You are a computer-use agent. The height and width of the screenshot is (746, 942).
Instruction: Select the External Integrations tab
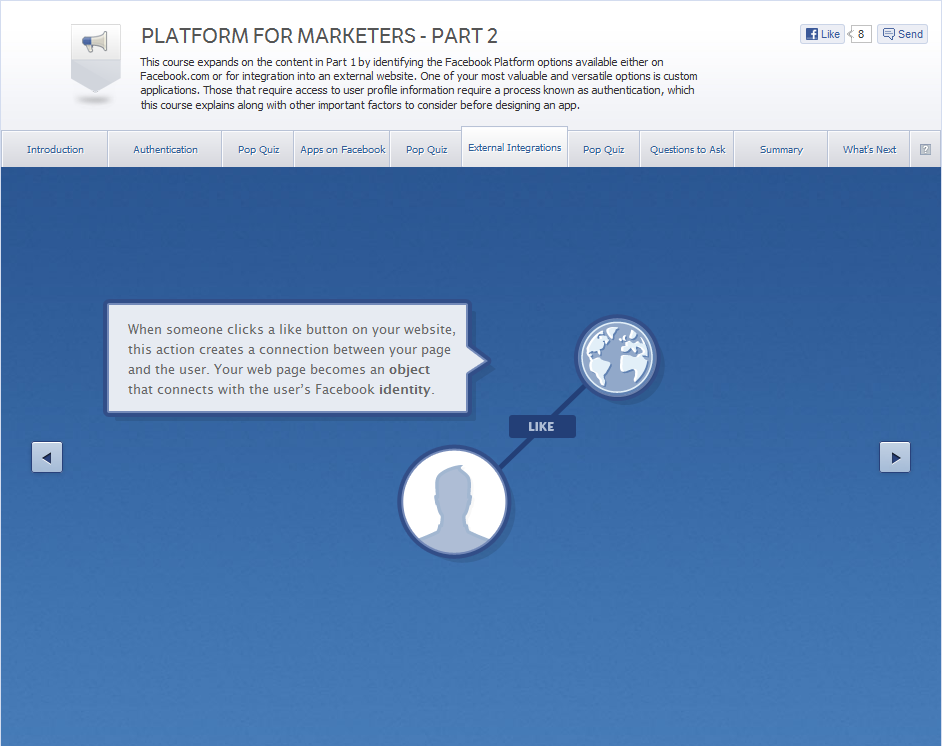(514, 147)
